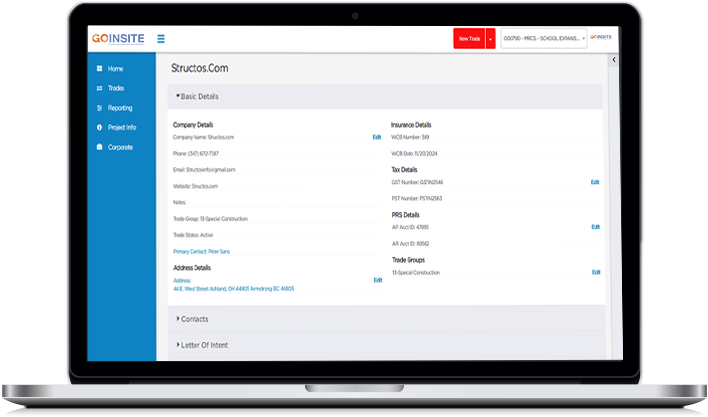Click Edit next to GST Number
The height and width of the screenshot is (417, 708).
tap(595, 182)
